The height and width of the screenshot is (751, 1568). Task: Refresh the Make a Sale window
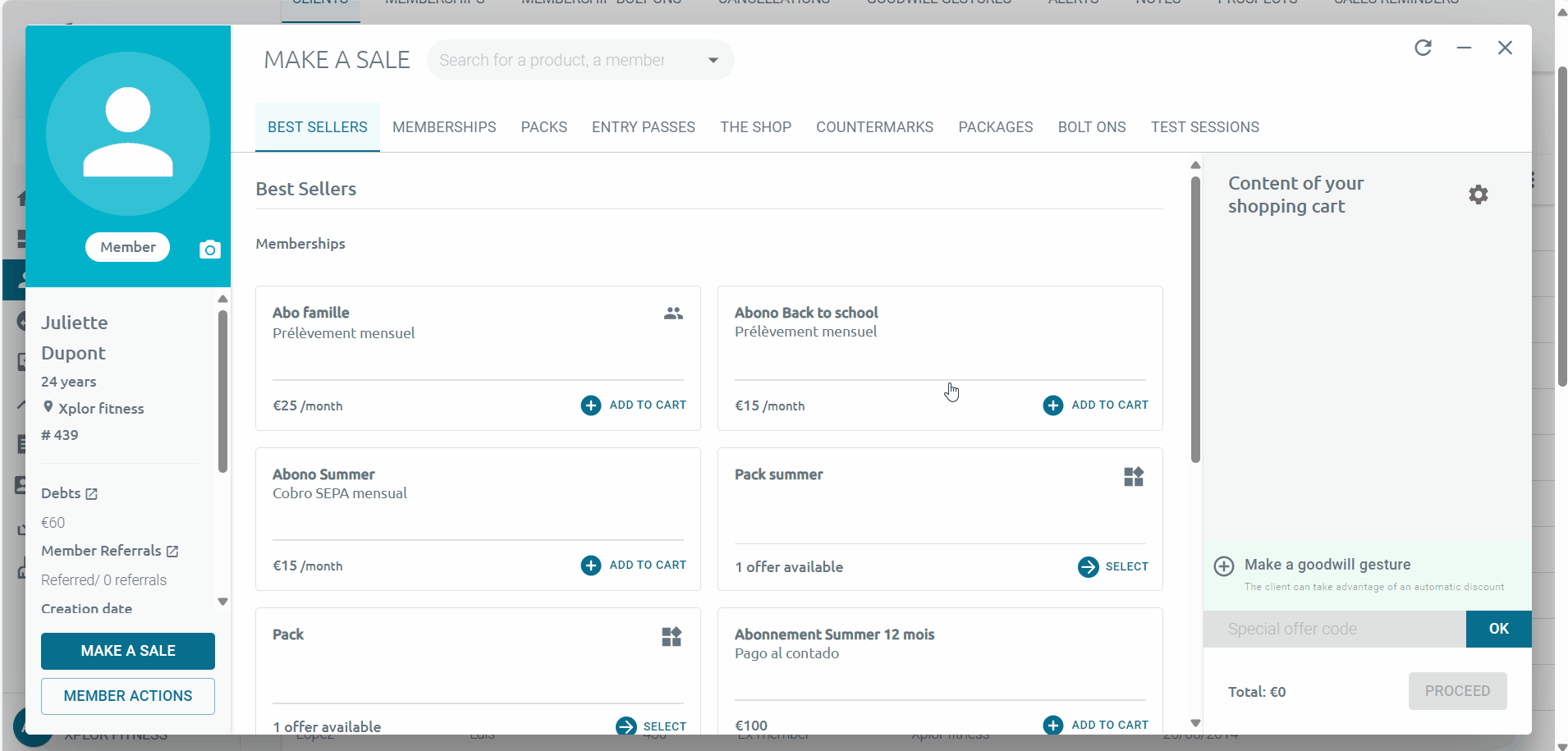pos(1424,48)
